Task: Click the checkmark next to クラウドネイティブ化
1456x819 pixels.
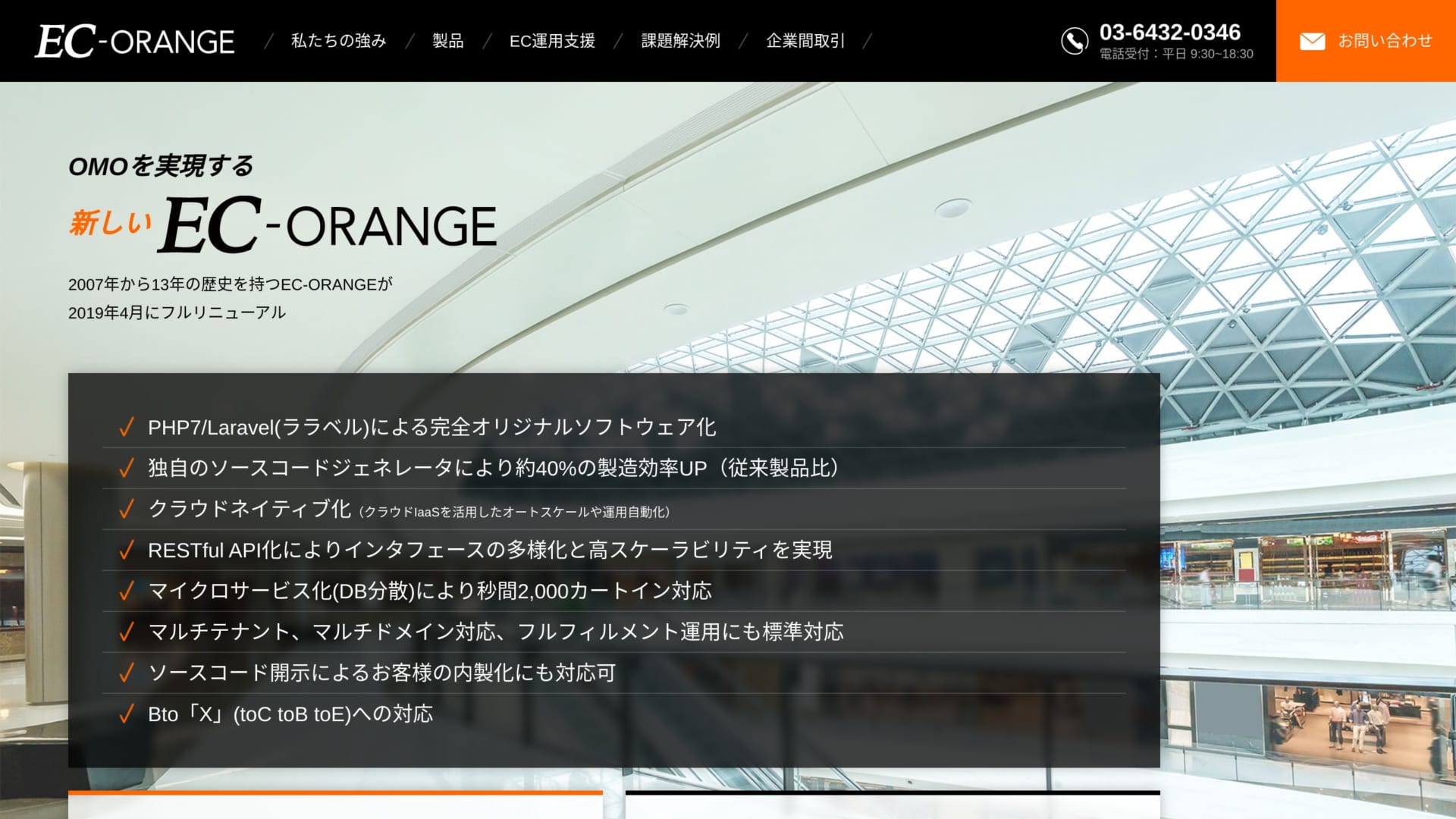Action: click(x=125, y=510)
